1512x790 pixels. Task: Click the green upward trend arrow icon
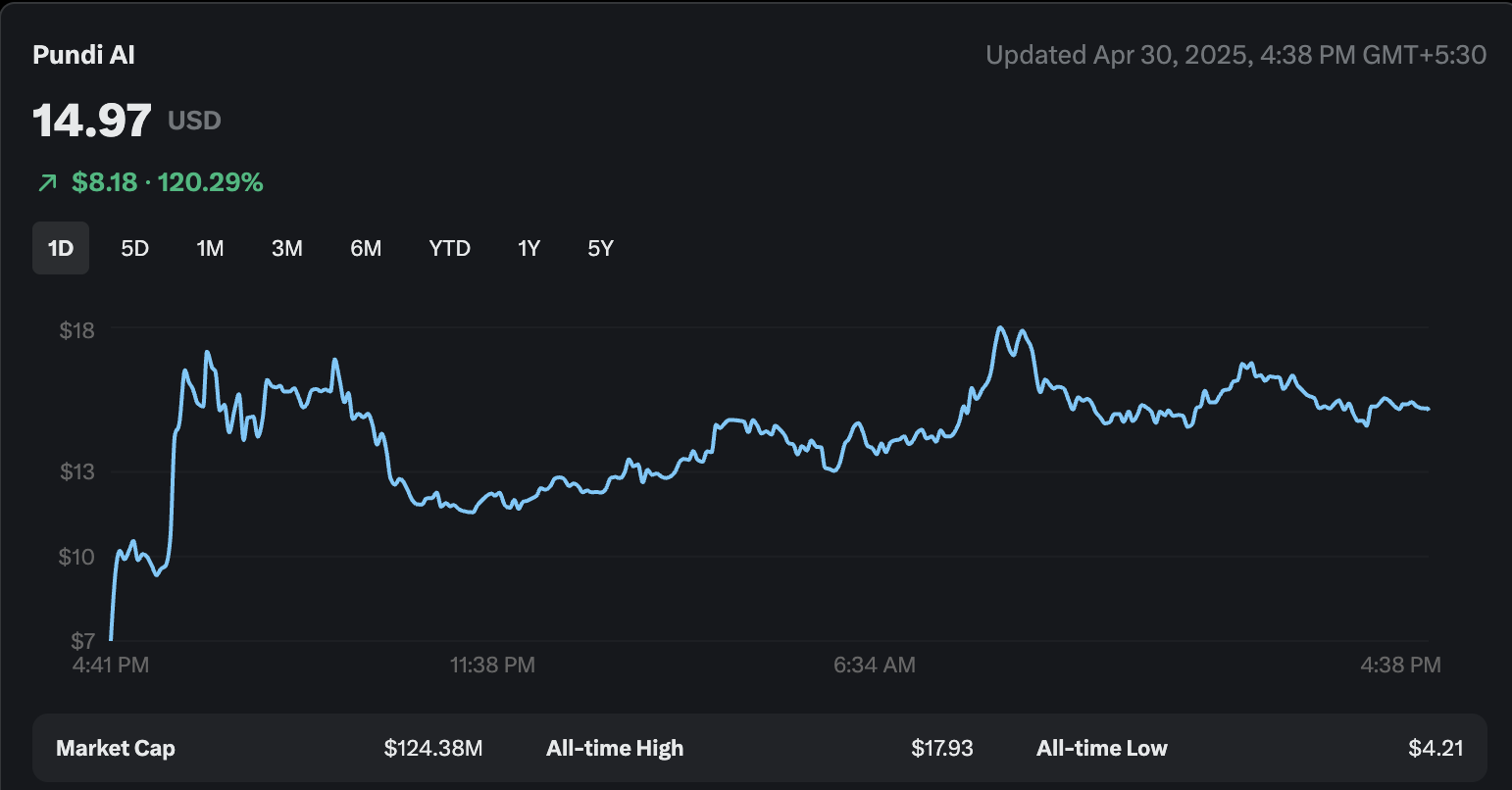[47, 182]
